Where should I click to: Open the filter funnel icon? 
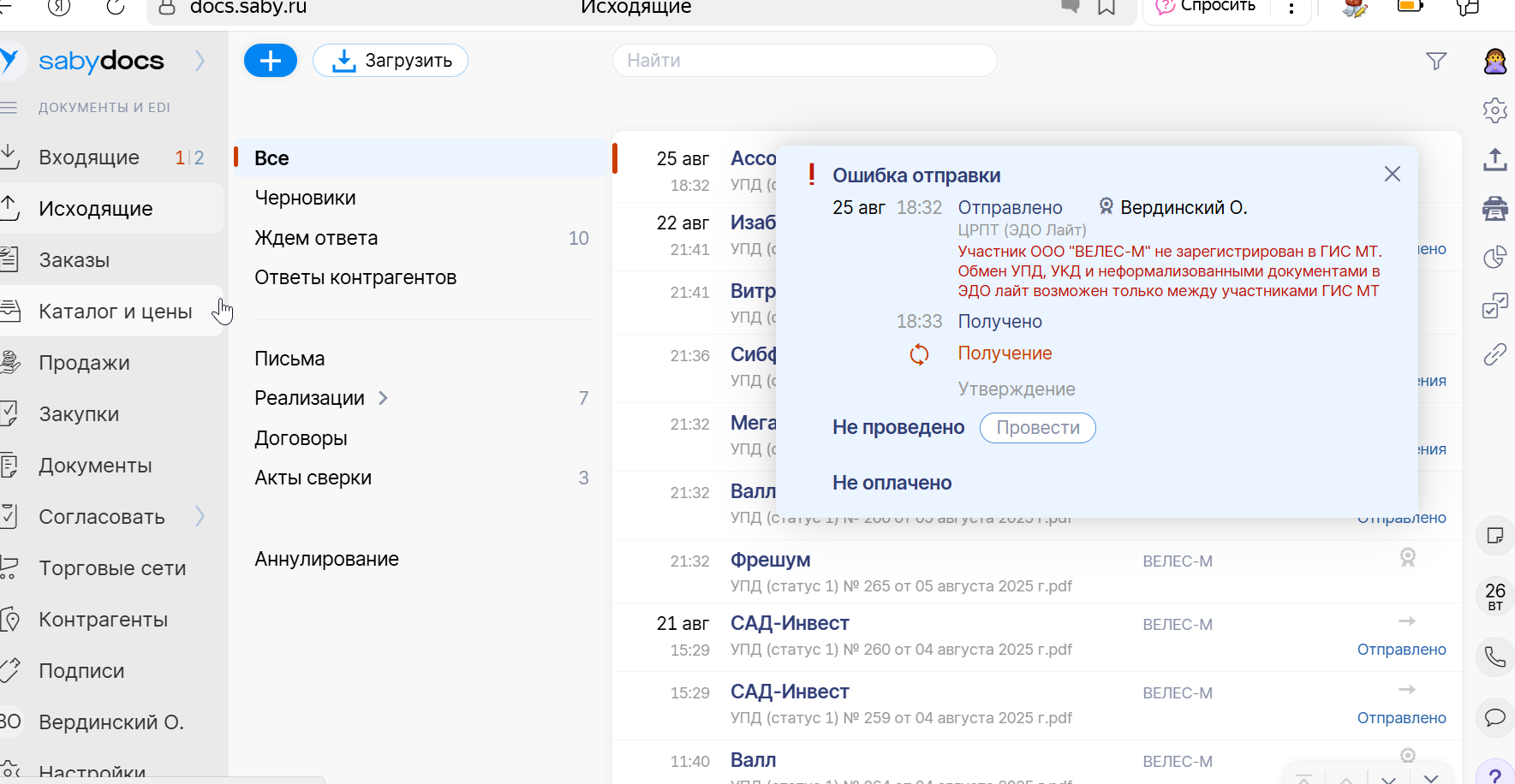1436,61
